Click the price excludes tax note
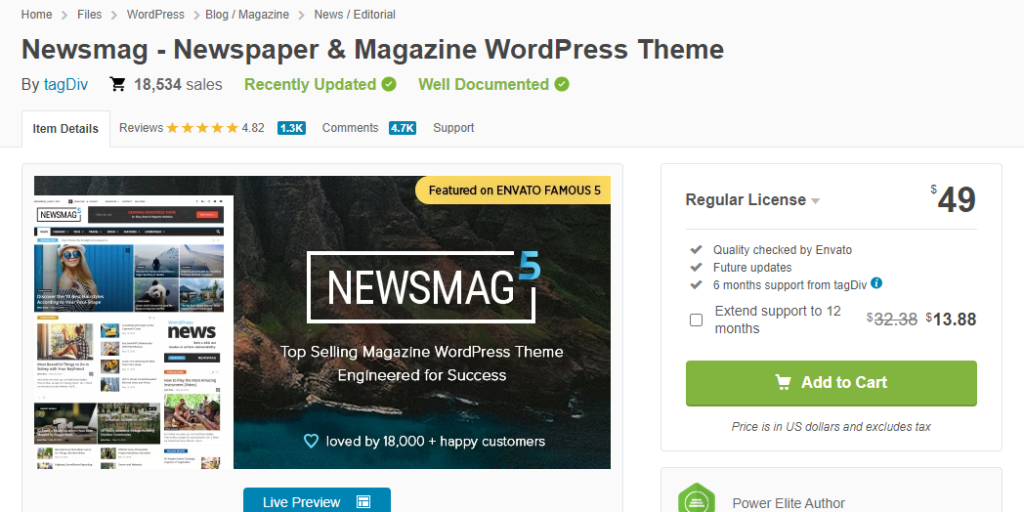The image size is (1024, 512). pyautogui.click(x=831, y=426)
